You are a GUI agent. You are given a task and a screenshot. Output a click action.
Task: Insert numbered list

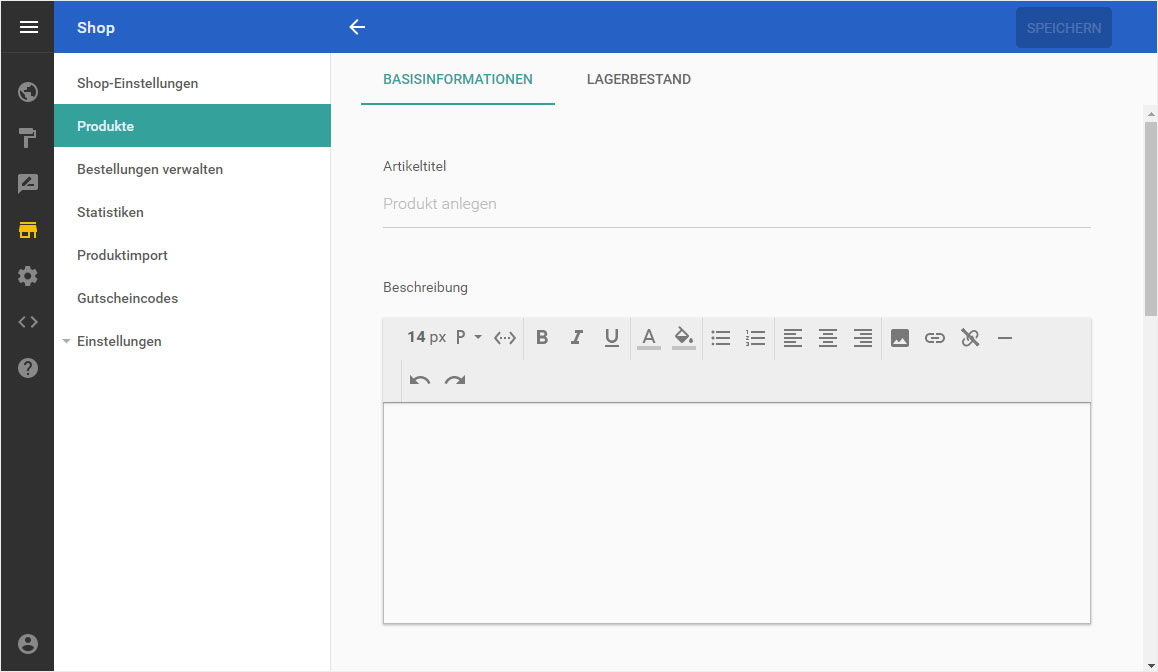(756, 338)
